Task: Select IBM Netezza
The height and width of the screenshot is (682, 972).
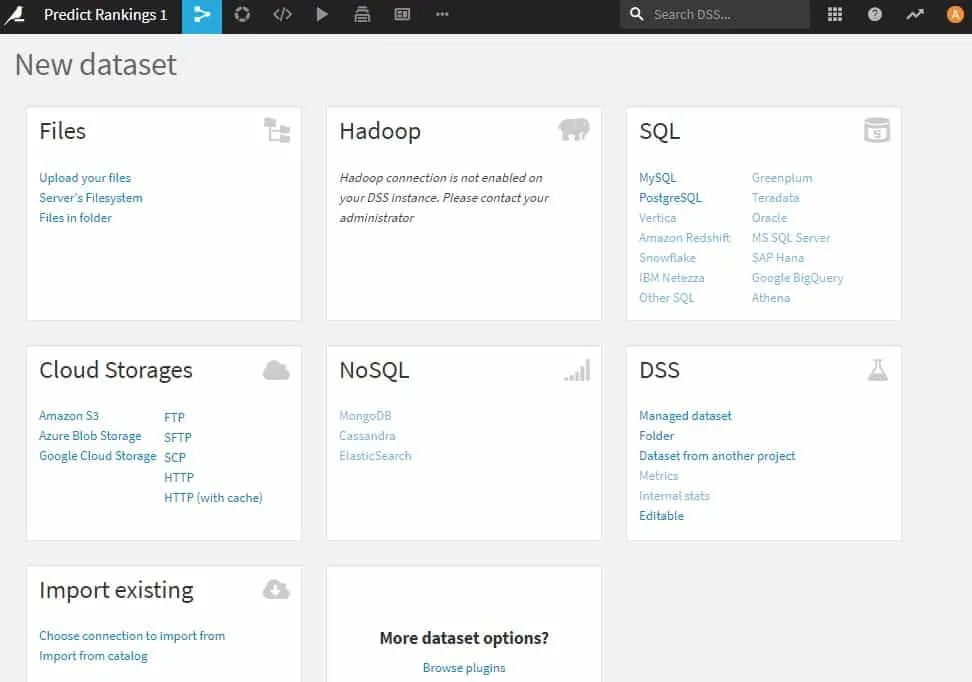Action: 671,278
